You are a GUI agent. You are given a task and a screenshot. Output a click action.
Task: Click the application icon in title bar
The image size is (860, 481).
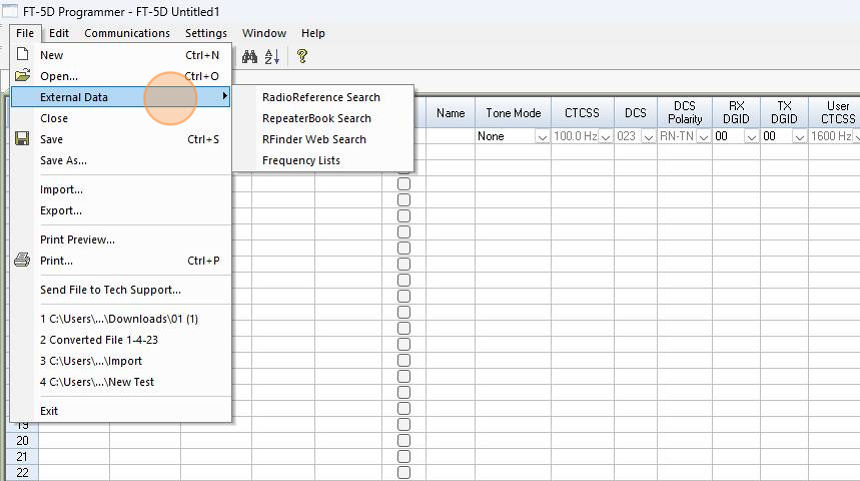9,11
